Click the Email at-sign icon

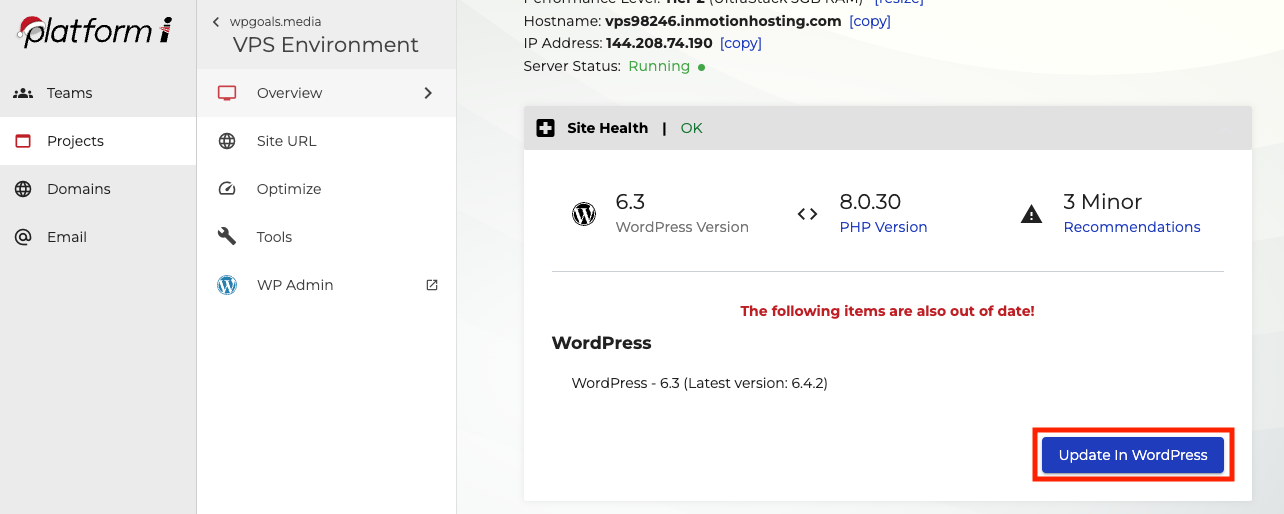(23, 237)
